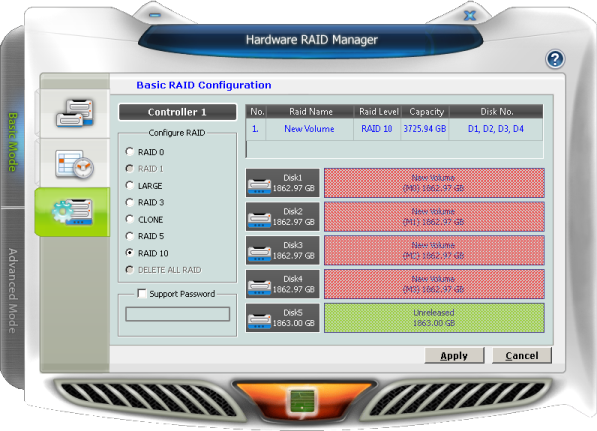Open the help question mark icon
Image resolution: width=597 pixels, height=431 pixels.
[555, 59]
